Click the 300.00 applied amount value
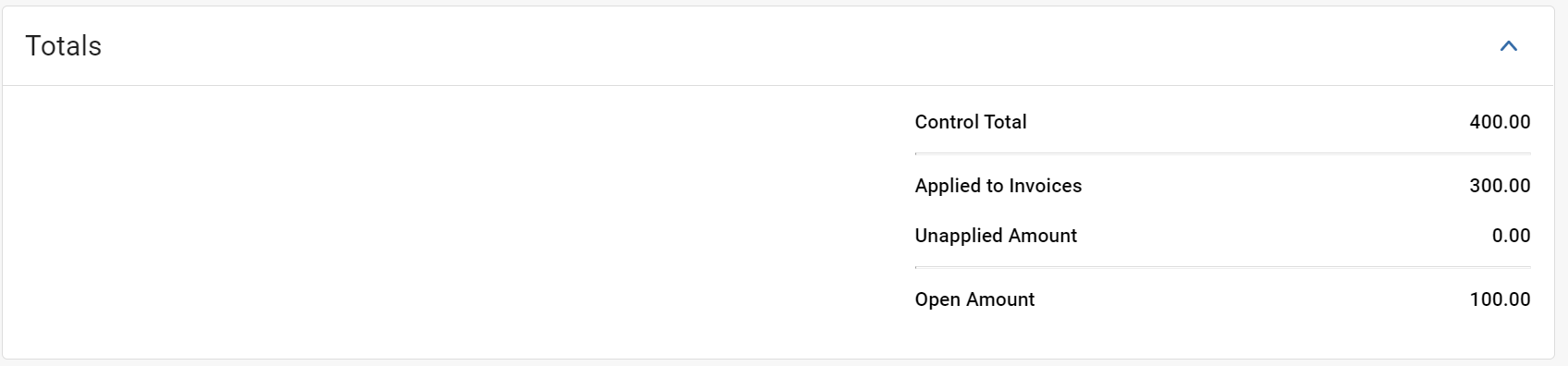 pyautogui.click(x=1500, y=186)
